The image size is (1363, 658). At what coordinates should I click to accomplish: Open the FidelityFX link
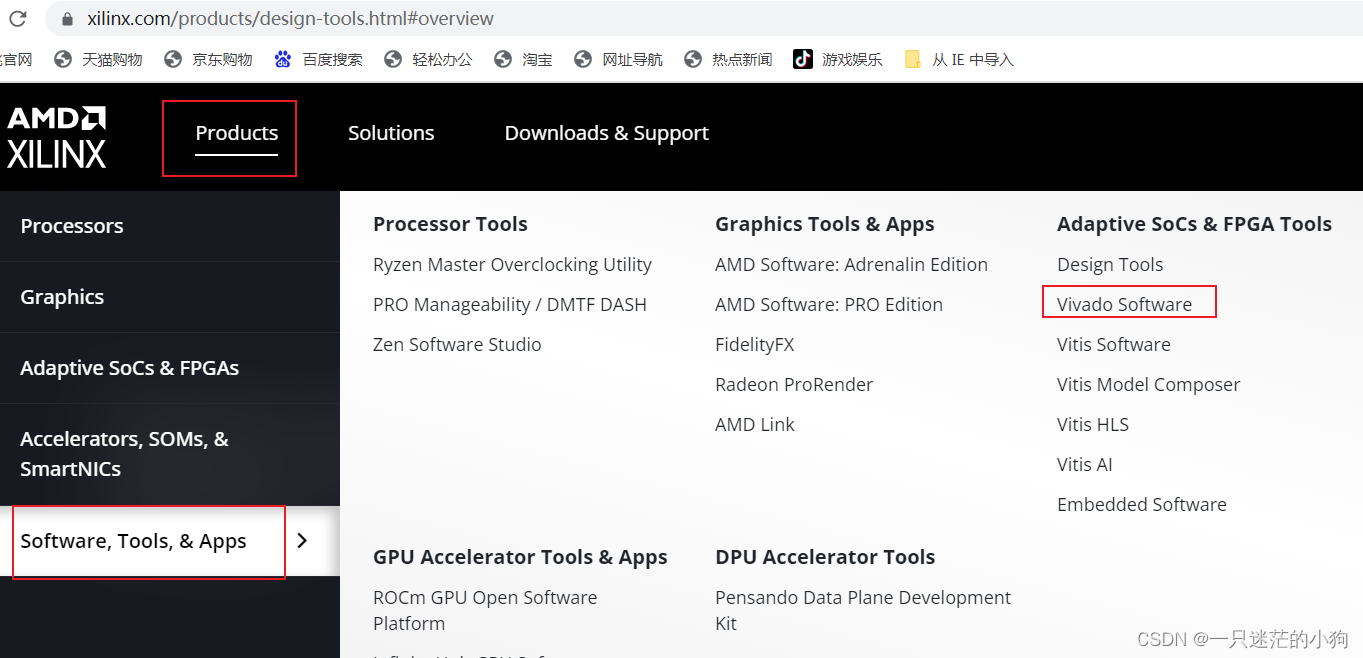[755, 344]
